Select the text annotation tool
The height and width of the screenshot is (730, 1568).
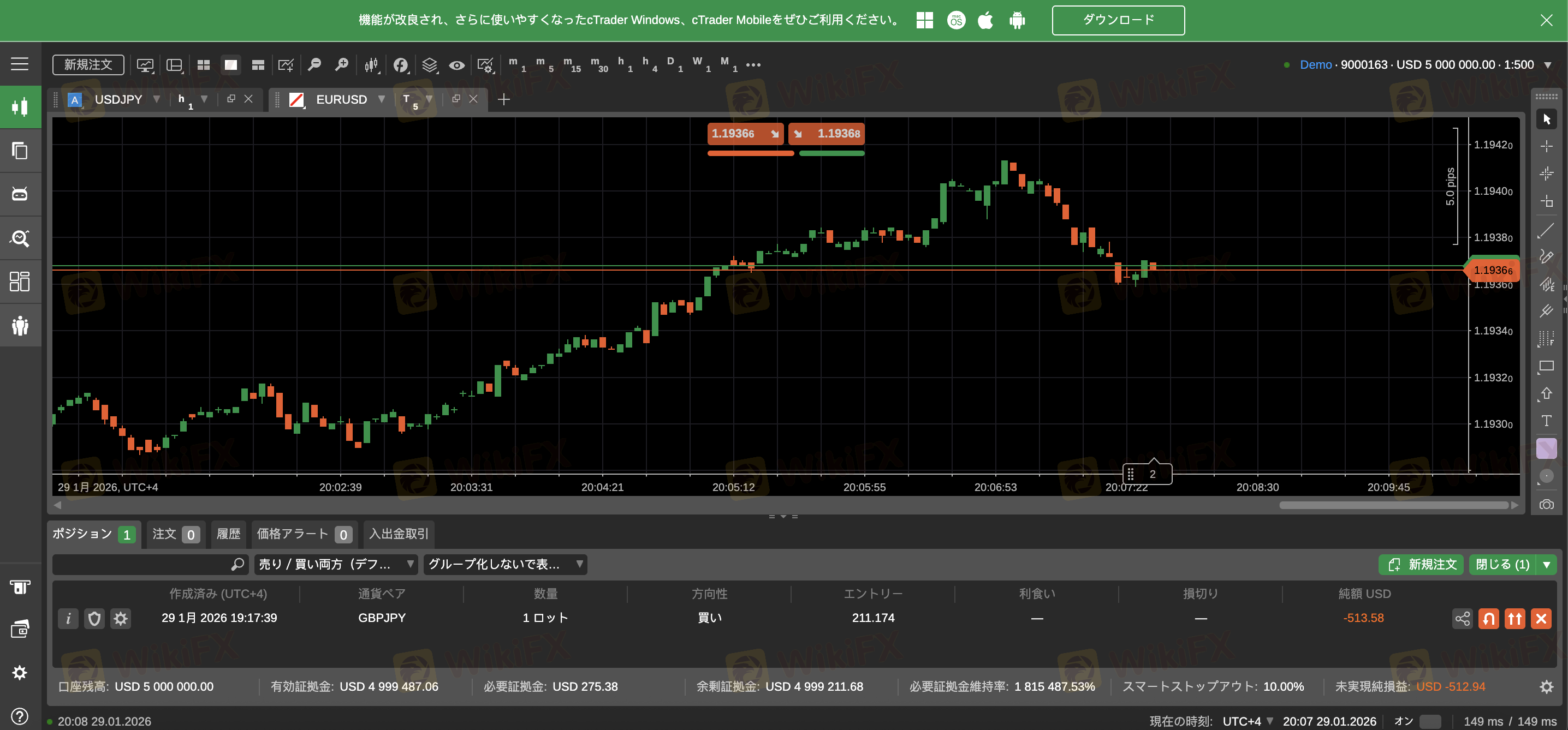(1546, 420)
